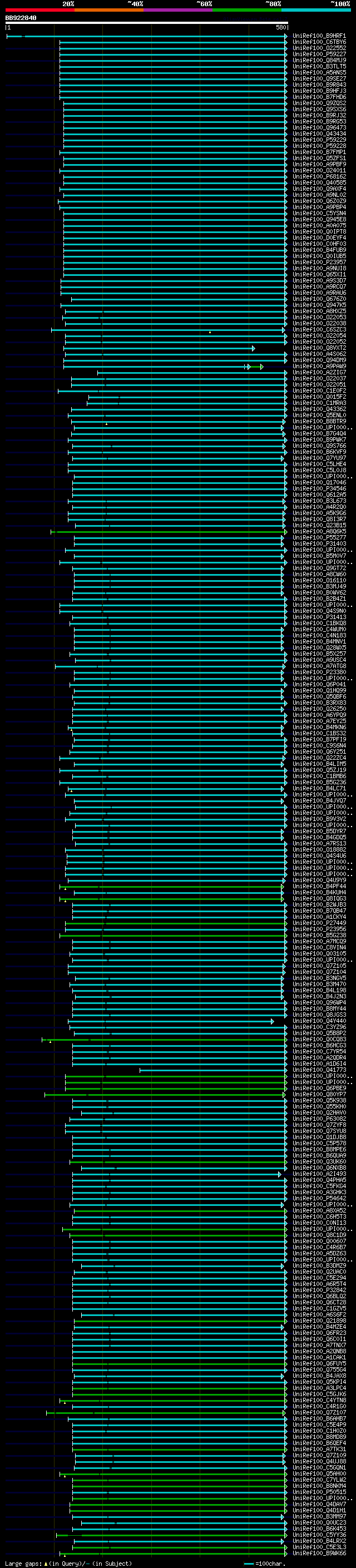Select the UniRef100_B9PWK7 label

(319, 439)
